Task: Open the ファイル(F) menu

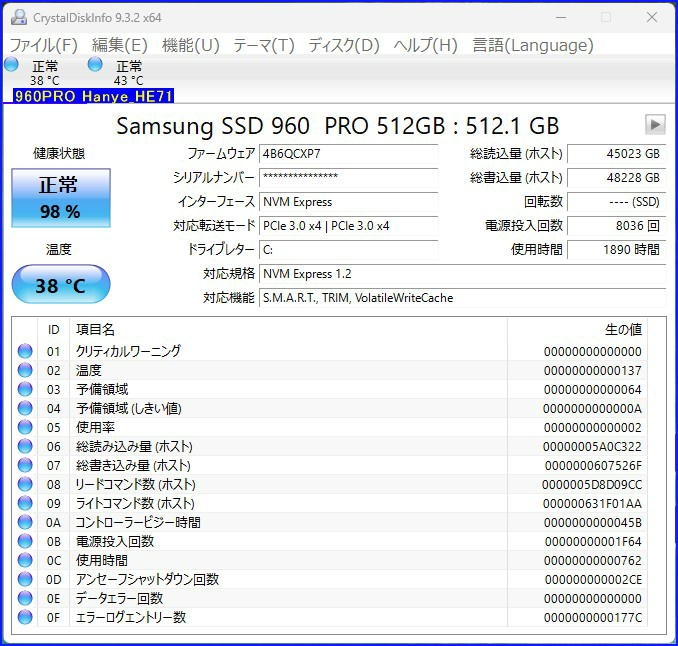Action: tap(43, 45)
